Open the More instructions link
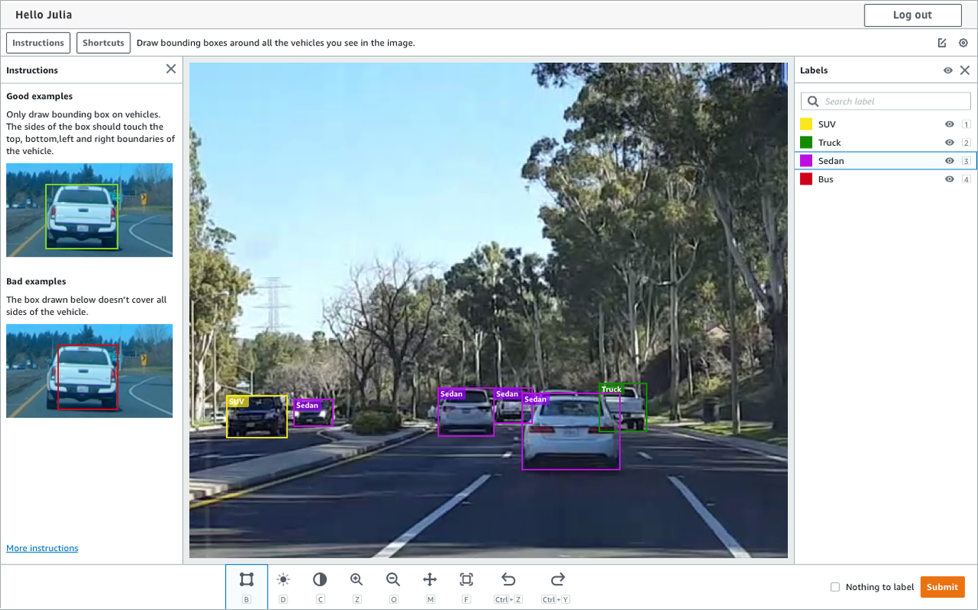978x610 pixels. pos(41,547)
